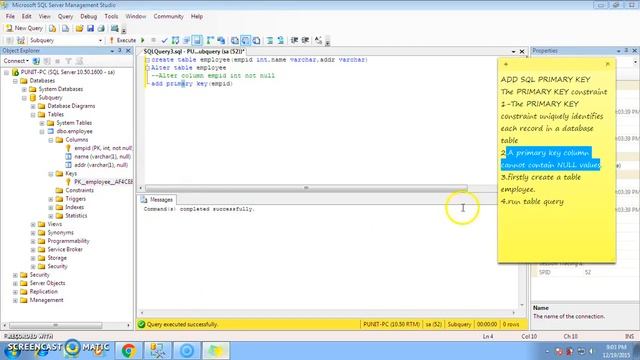Select the Constraints folder
640x360 pixels.
click(x=75, y=191)
